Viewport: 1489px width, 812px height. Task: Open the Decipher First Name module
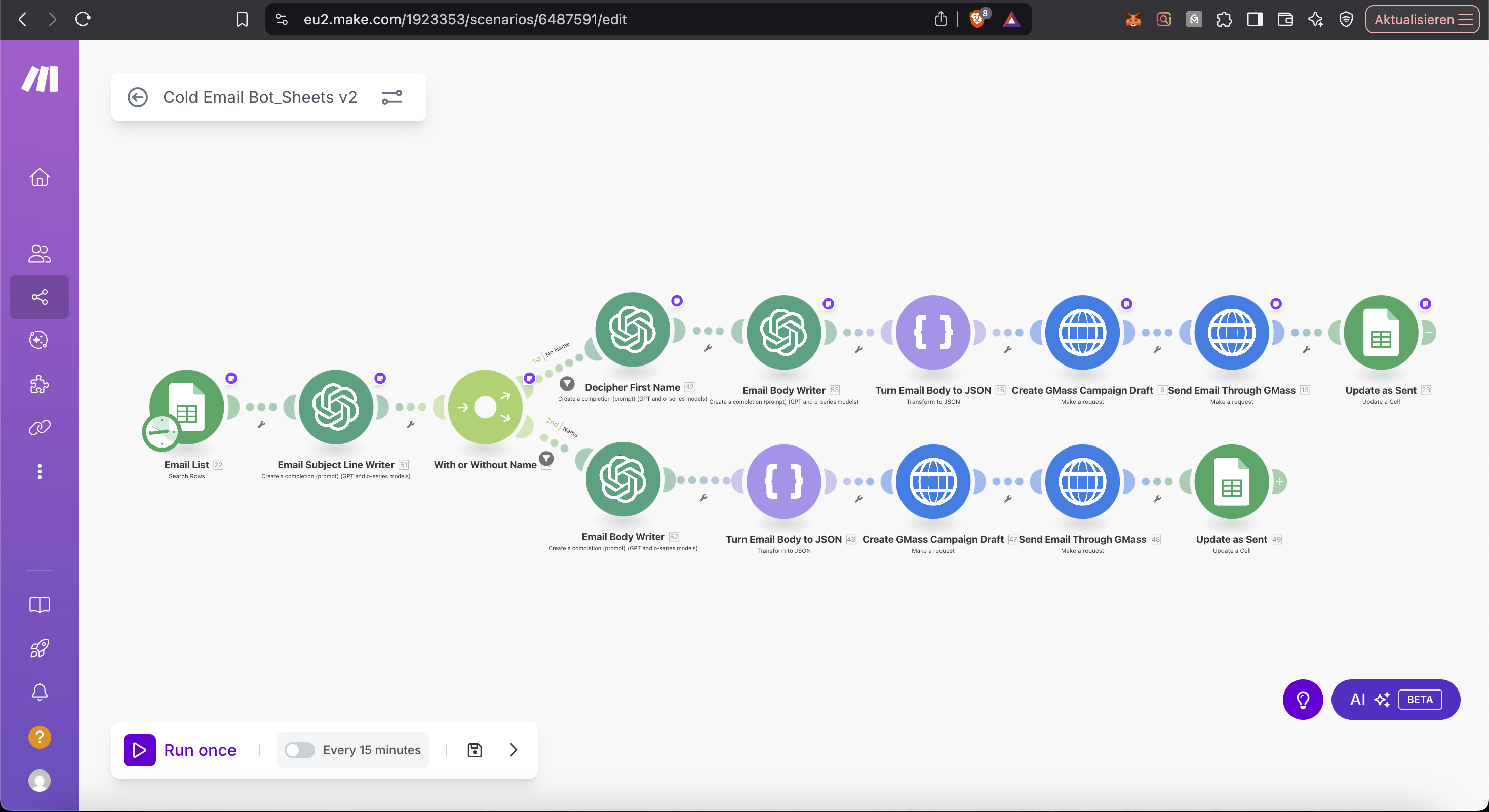(633, 330)
